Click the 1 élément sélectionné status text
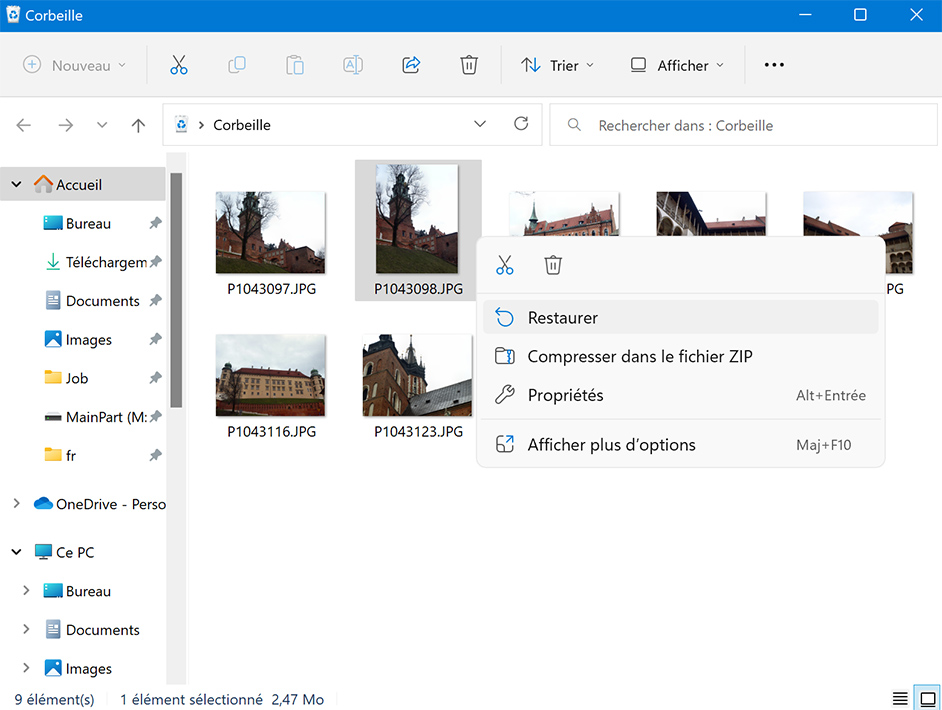Viewport: 942px width, 710px height. (x=191, y=699)
